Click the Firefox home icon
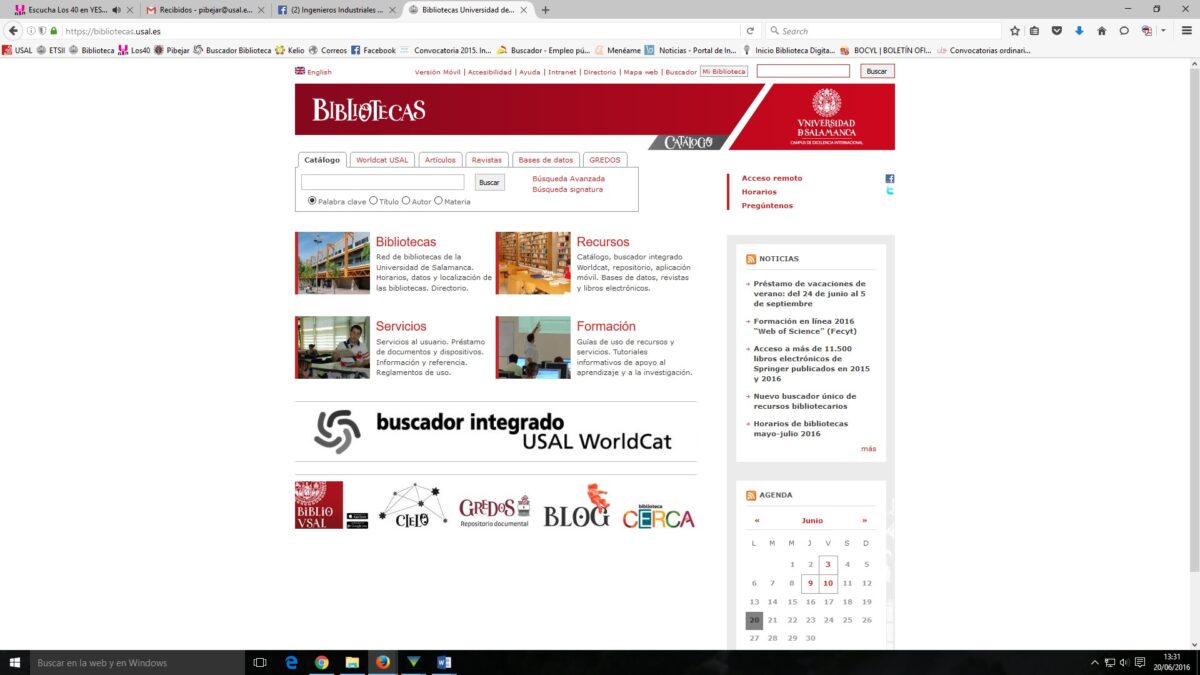1200x675 pixels. [1102, 31]
